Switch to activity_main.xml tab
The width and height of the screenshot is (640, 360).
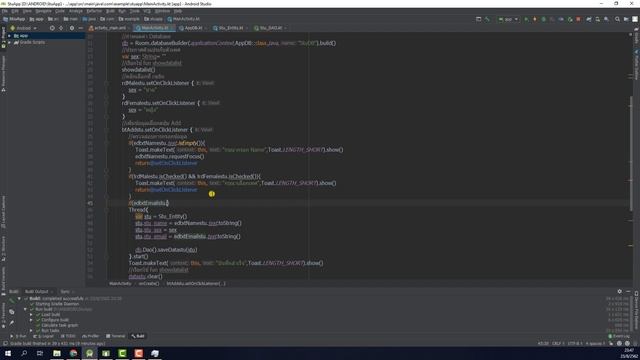[x=109, y=28]
